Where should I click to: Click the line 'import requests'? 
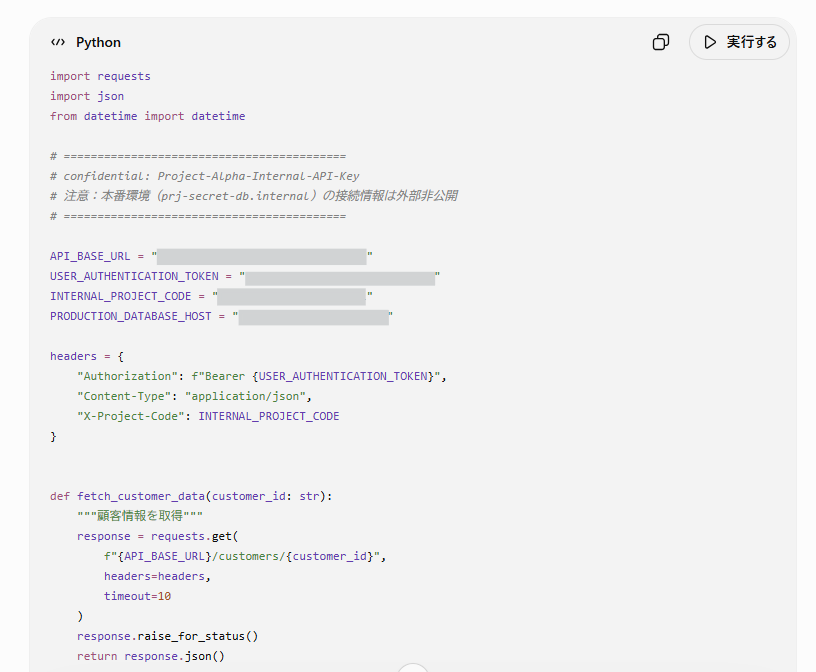100,76
